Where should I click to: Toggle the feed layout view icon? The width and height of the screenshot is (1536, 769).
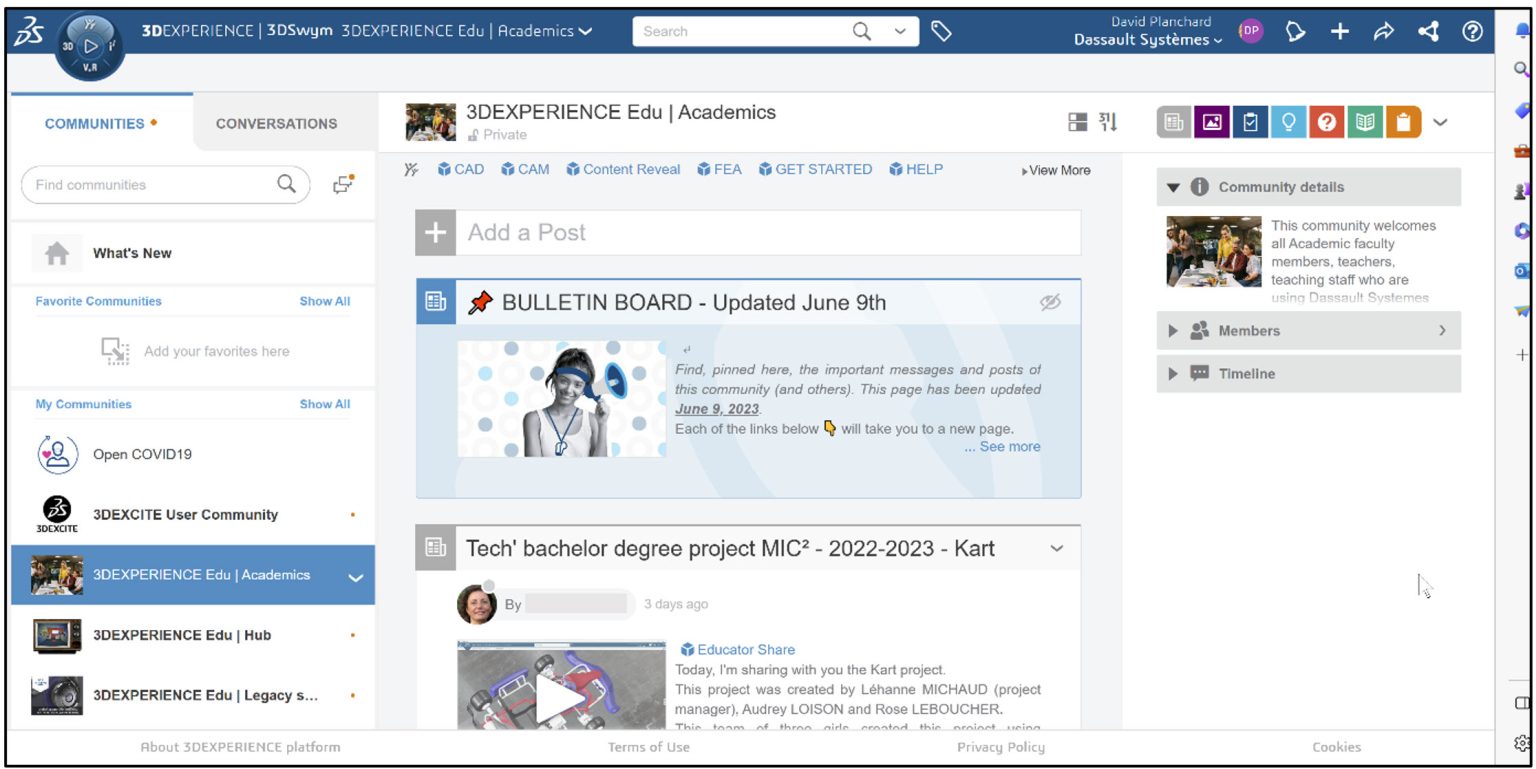pyautogui.click(x=1077, y=122)
